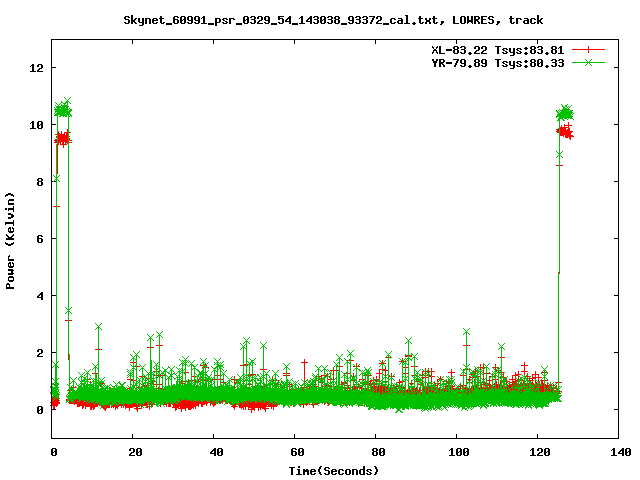Click the 8 tick label on the power axis
640x480 pixels.
tap(40, 182)
